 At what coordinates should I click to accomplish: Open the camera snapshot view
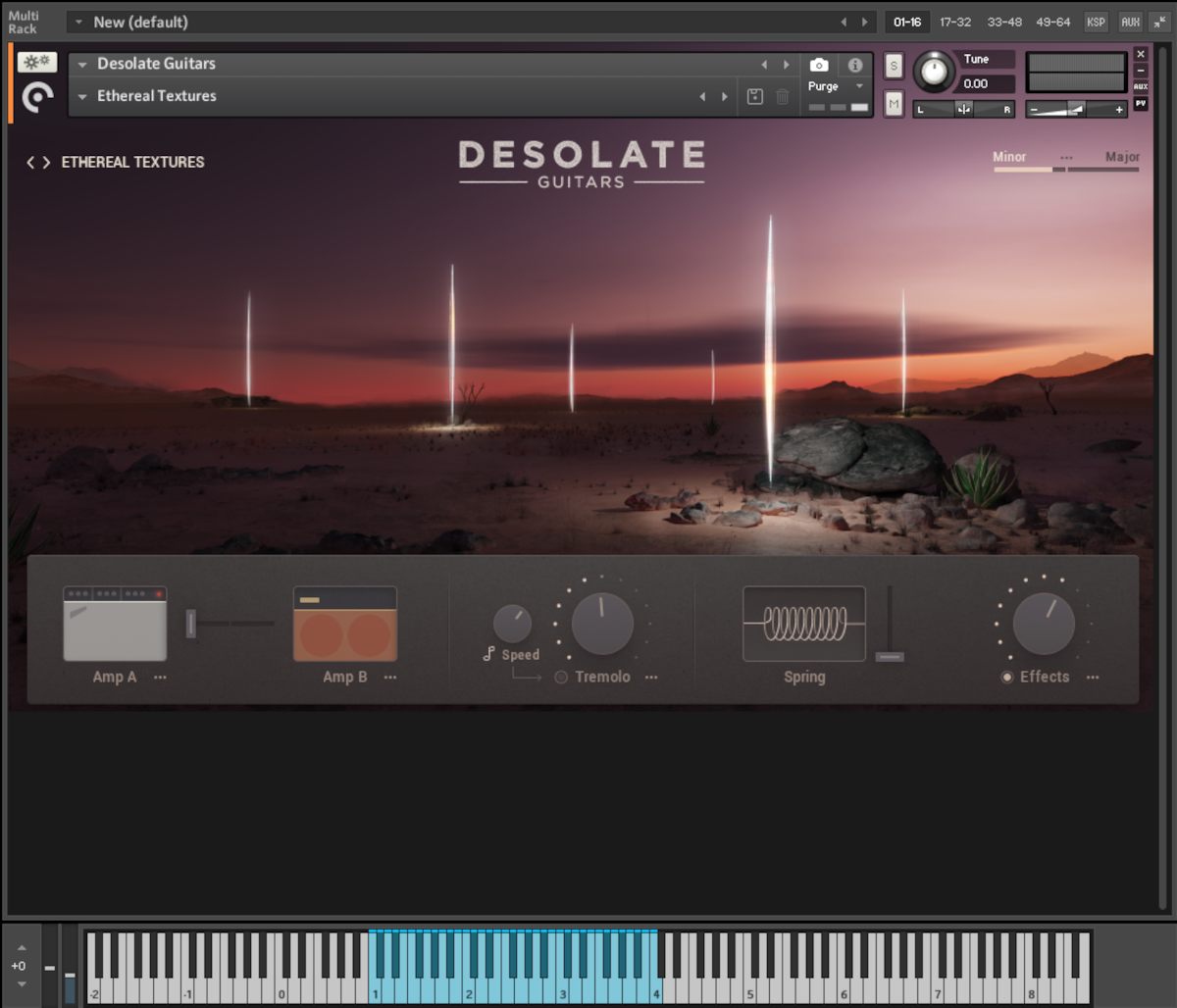point(819,65)
